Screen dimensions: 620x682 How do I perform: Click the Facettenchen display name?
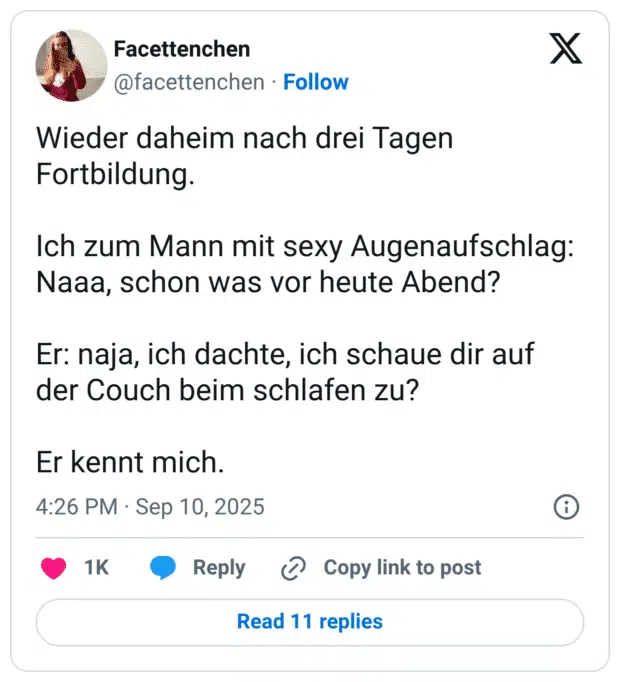coord(182,49)
